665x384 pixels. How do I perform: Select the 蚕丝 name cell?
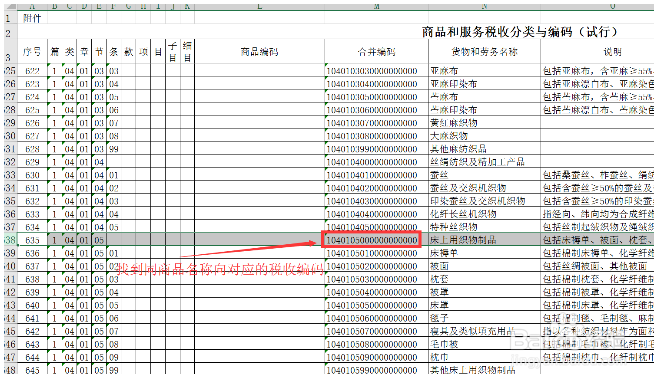pos(484,175)
